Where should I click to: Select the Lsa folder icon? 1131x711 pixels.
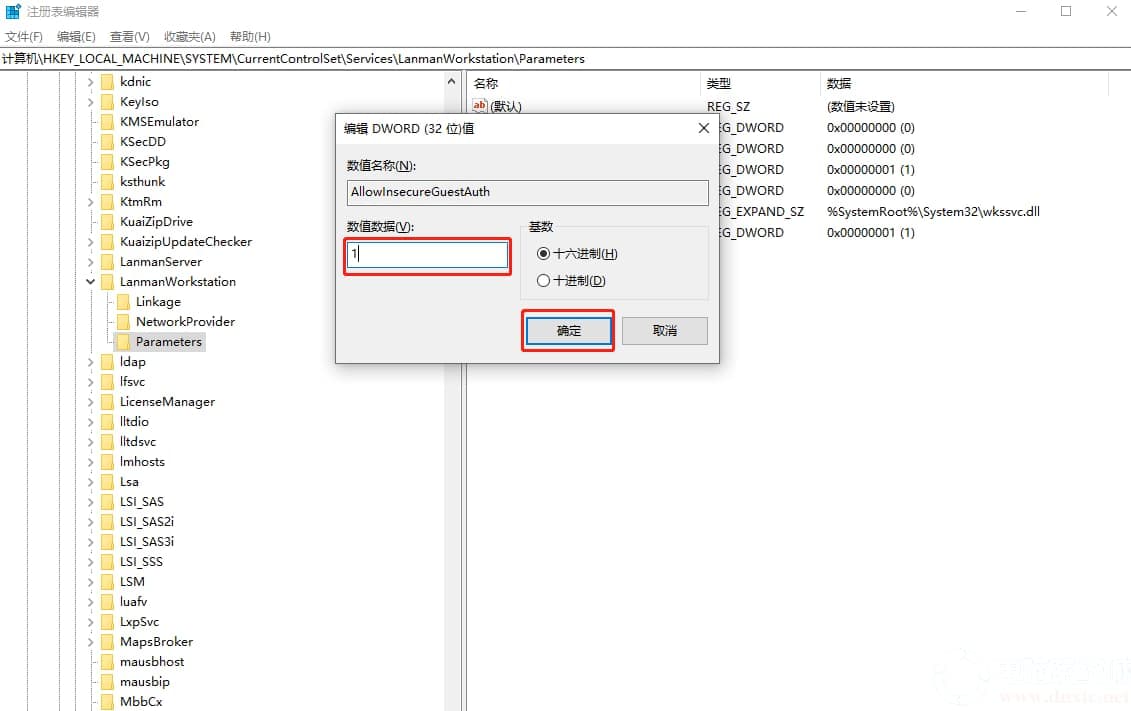coord(107,482)
